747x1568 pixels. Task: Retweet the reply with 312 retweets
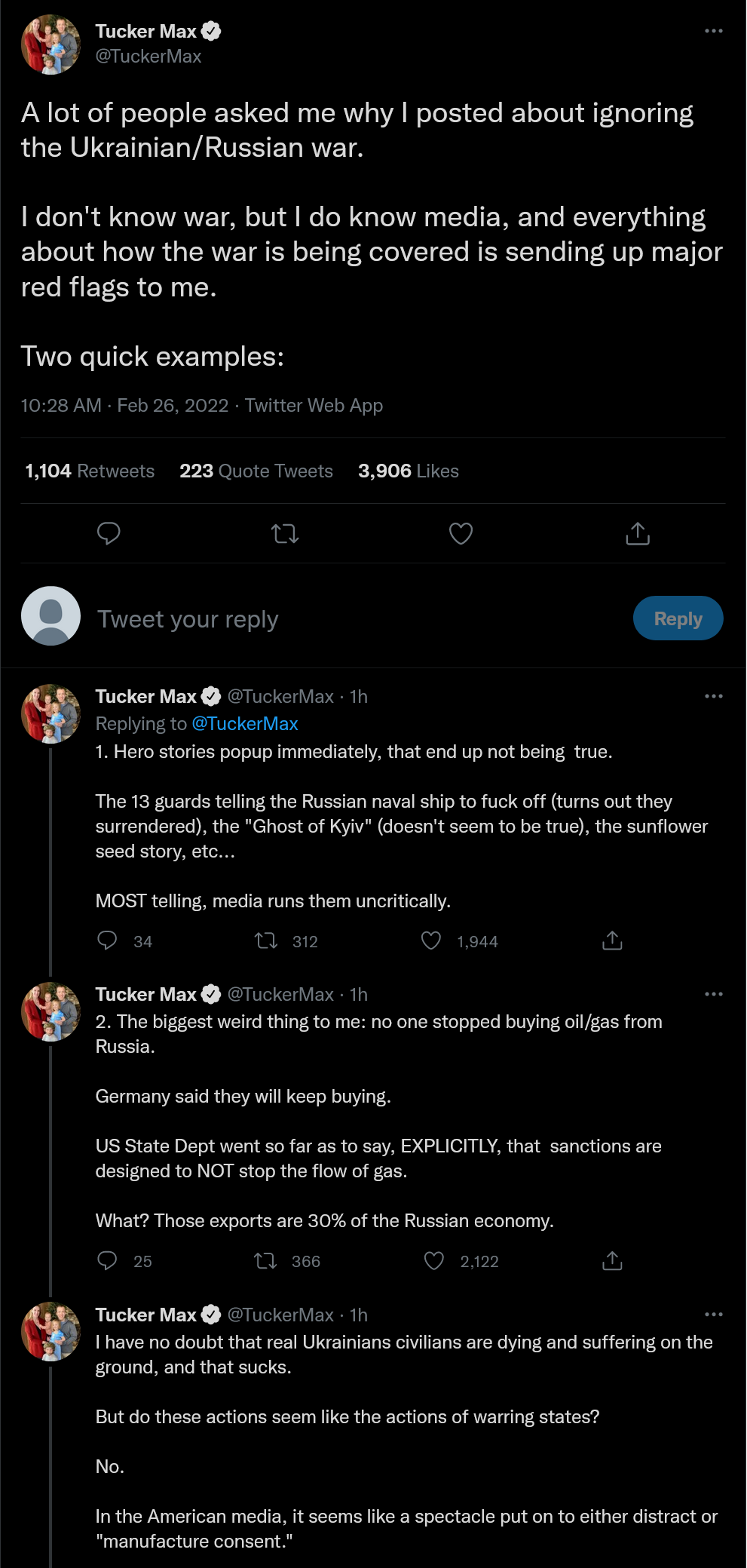click(x=266, y=940)
